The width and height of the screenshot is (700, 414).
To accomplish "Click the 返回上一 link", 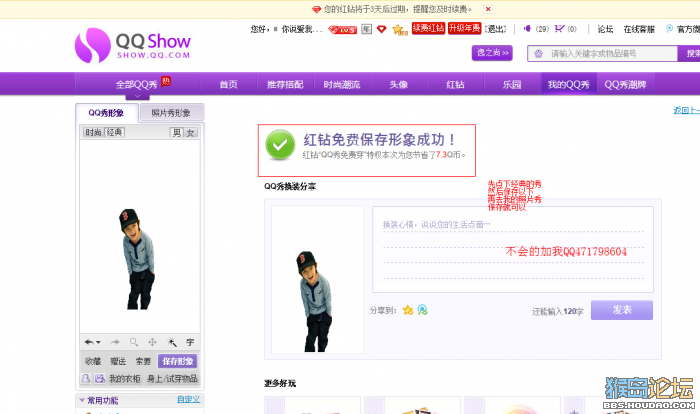I will coord(687,110).
